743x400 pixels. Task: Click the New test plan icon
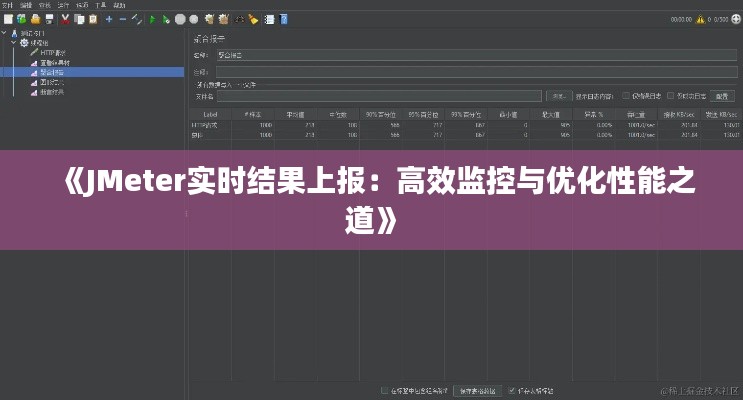pos(6,18)
